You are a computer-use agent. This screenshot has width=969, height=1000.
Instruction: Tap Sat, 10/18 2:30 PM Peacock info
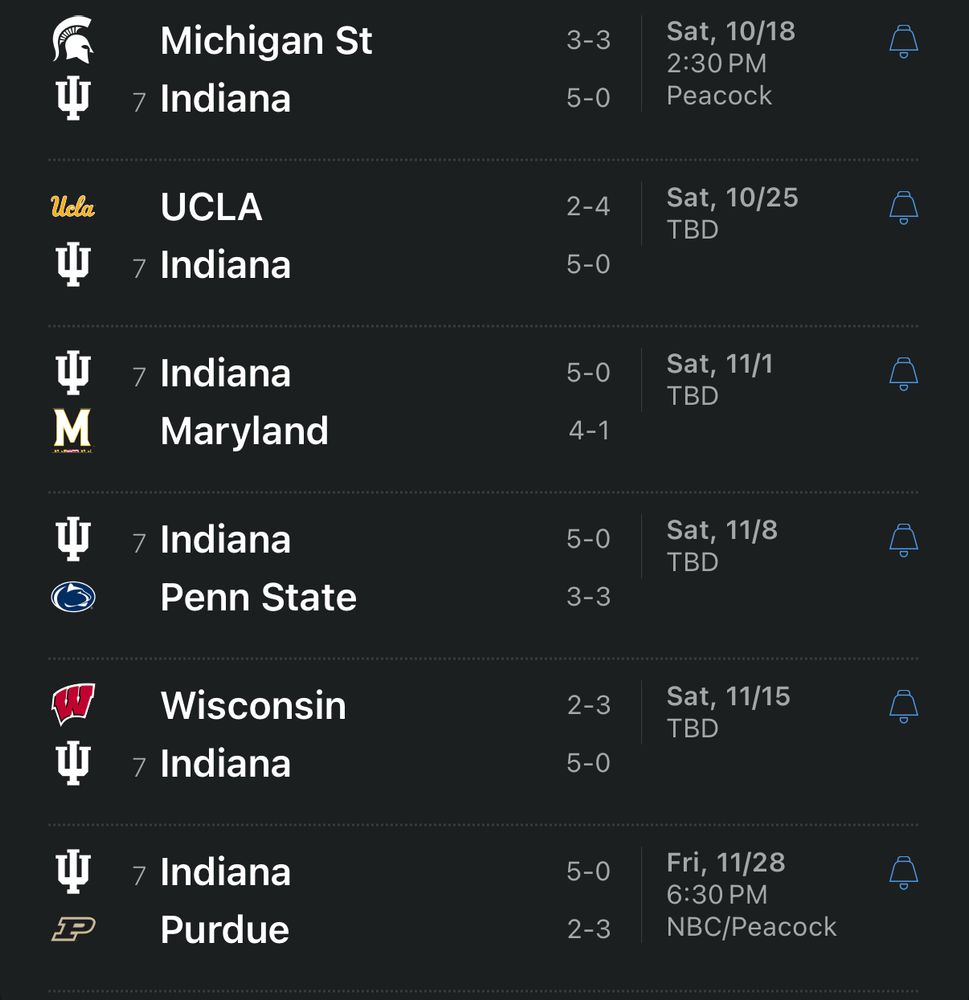click(x=730, y=63)
